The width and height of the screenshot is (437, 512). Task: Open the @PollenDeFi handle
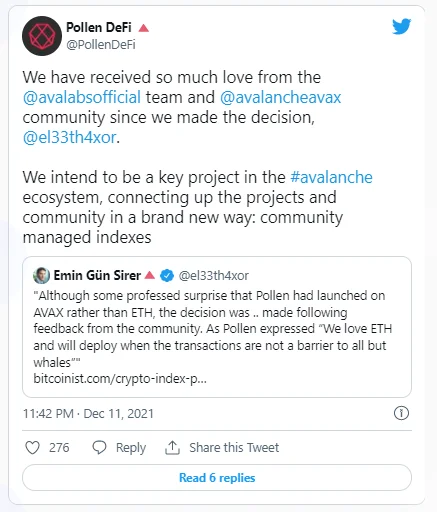click(x=101, y=45)
